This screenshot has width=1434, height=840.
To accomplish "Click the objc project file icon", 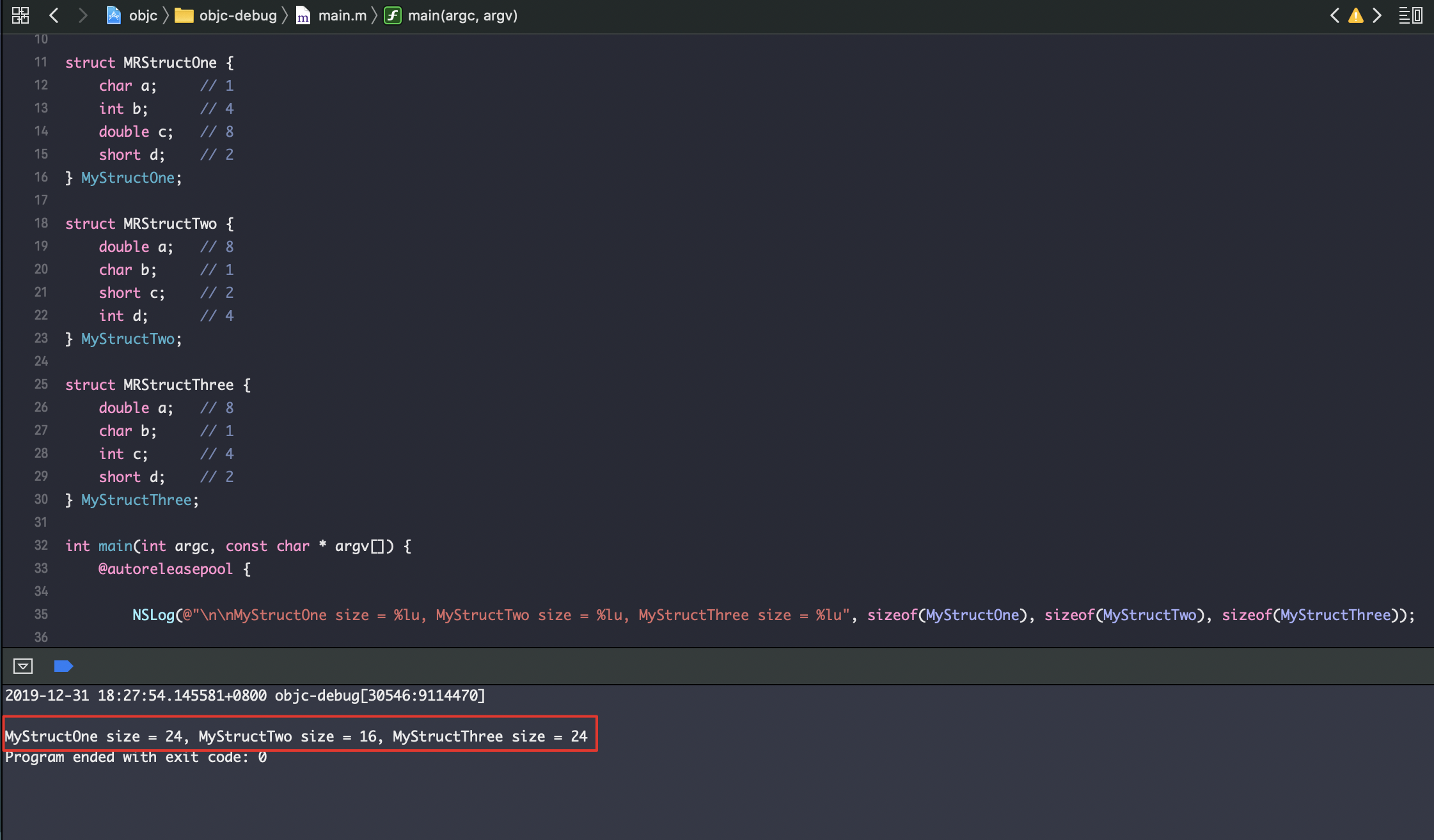I will (114, 15).
